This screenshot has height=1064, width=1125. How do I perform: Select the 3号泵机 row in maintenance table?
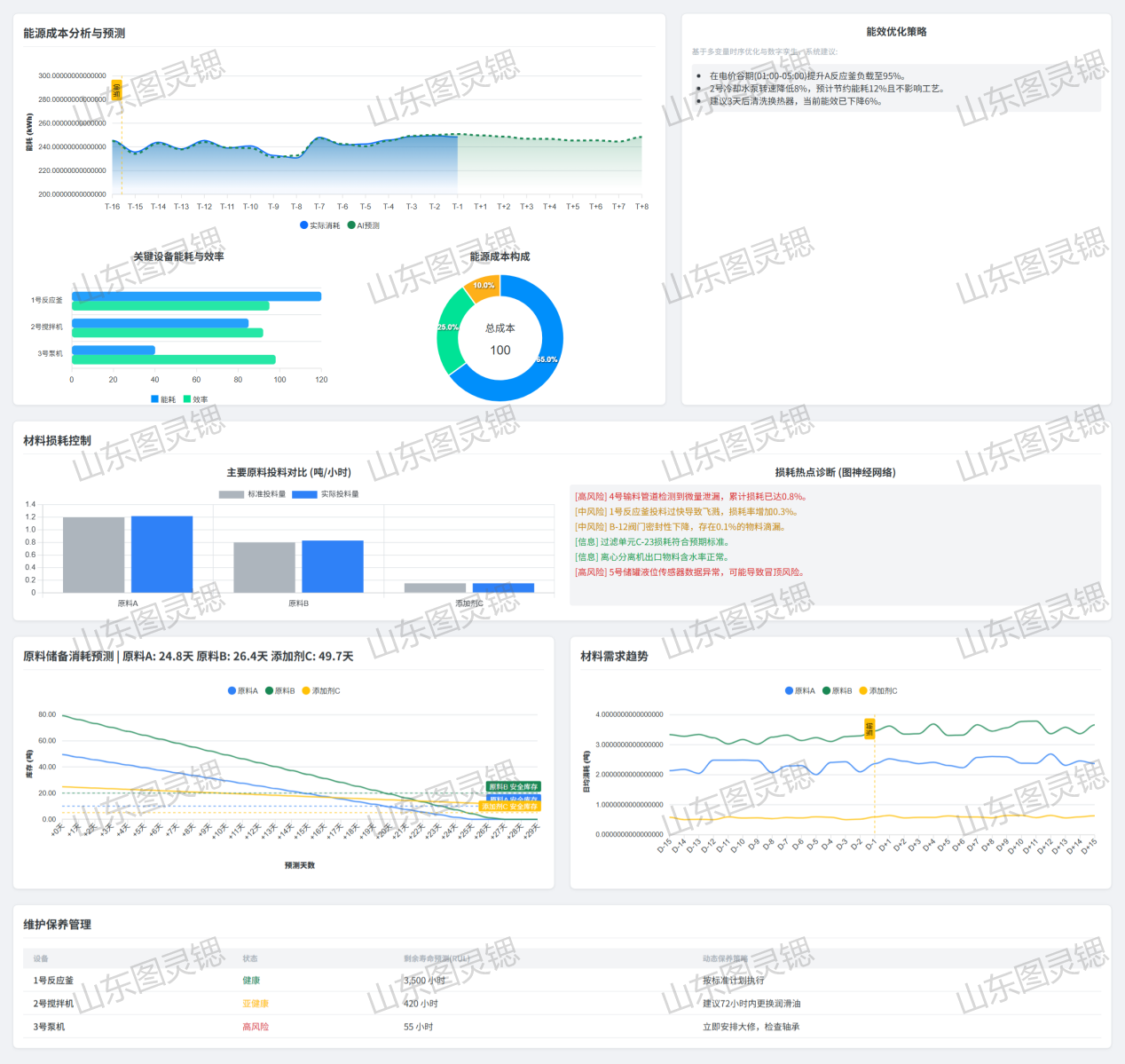(x=49, y=1027)
